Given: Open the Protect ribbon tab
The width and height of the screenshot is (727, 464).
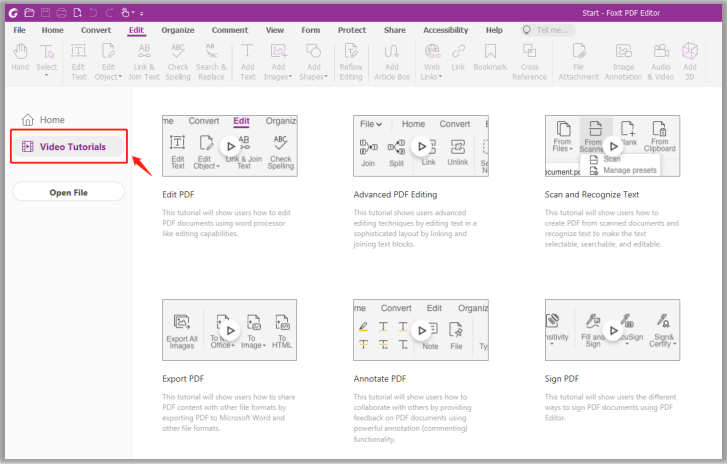Looking at the screenshot, I should point(352,30).
